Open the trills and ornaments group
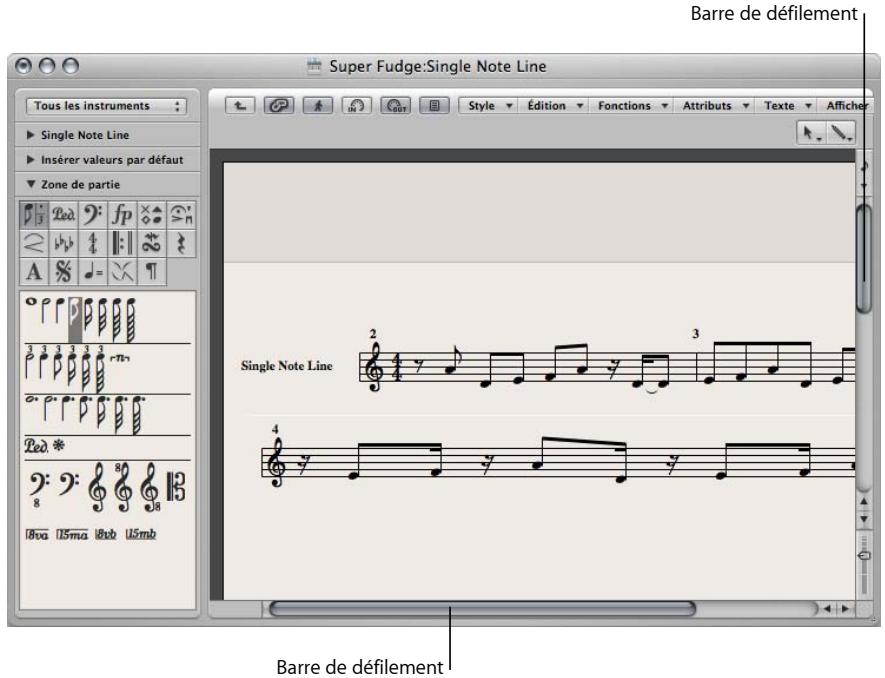The width and height of the screenshot is (885, 678). (151, 243)
